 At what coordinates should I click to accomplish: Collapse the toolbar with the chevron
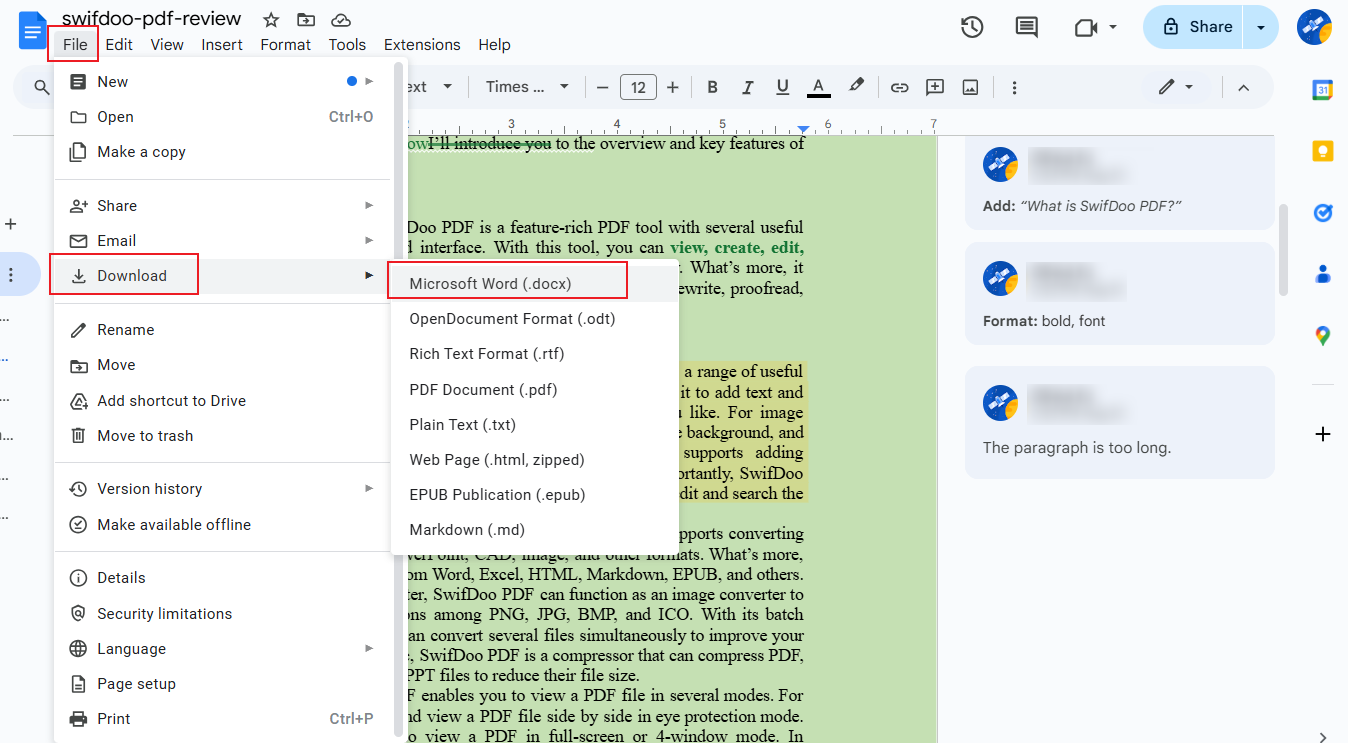(x=1243, y=87)
